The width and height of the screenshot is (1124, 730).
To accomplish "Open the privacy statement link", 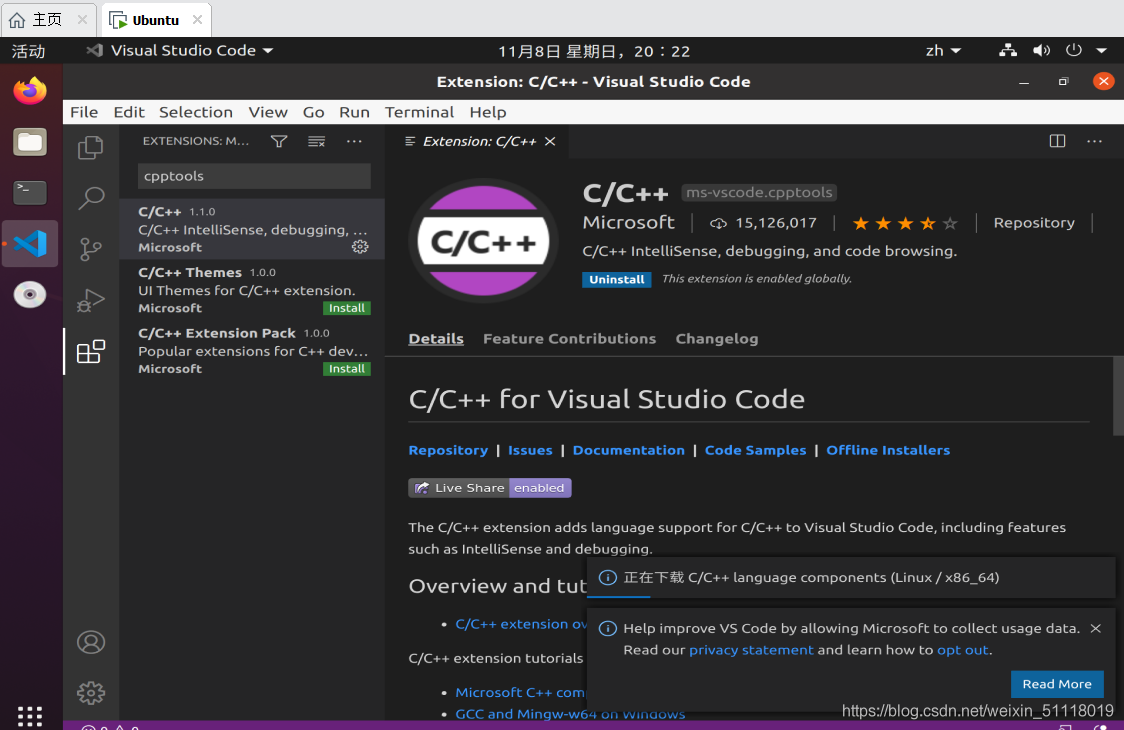I will [x=751, y=650].
